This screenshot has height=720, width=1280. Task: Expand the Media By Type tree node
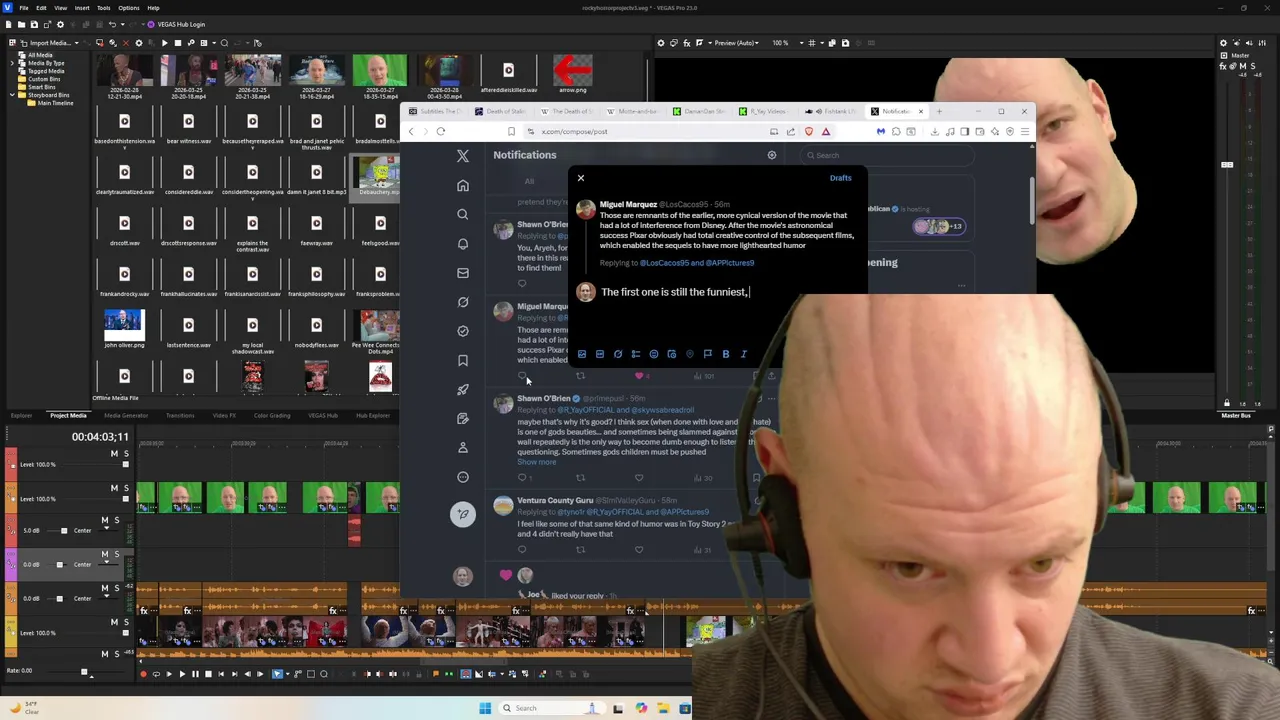coord(13,63)
